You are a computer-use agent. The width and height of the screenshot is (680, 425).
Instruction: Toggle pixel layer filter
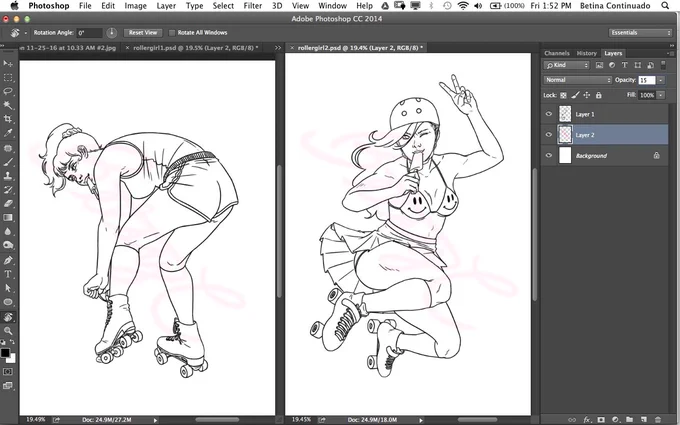[x=599, y=65]
